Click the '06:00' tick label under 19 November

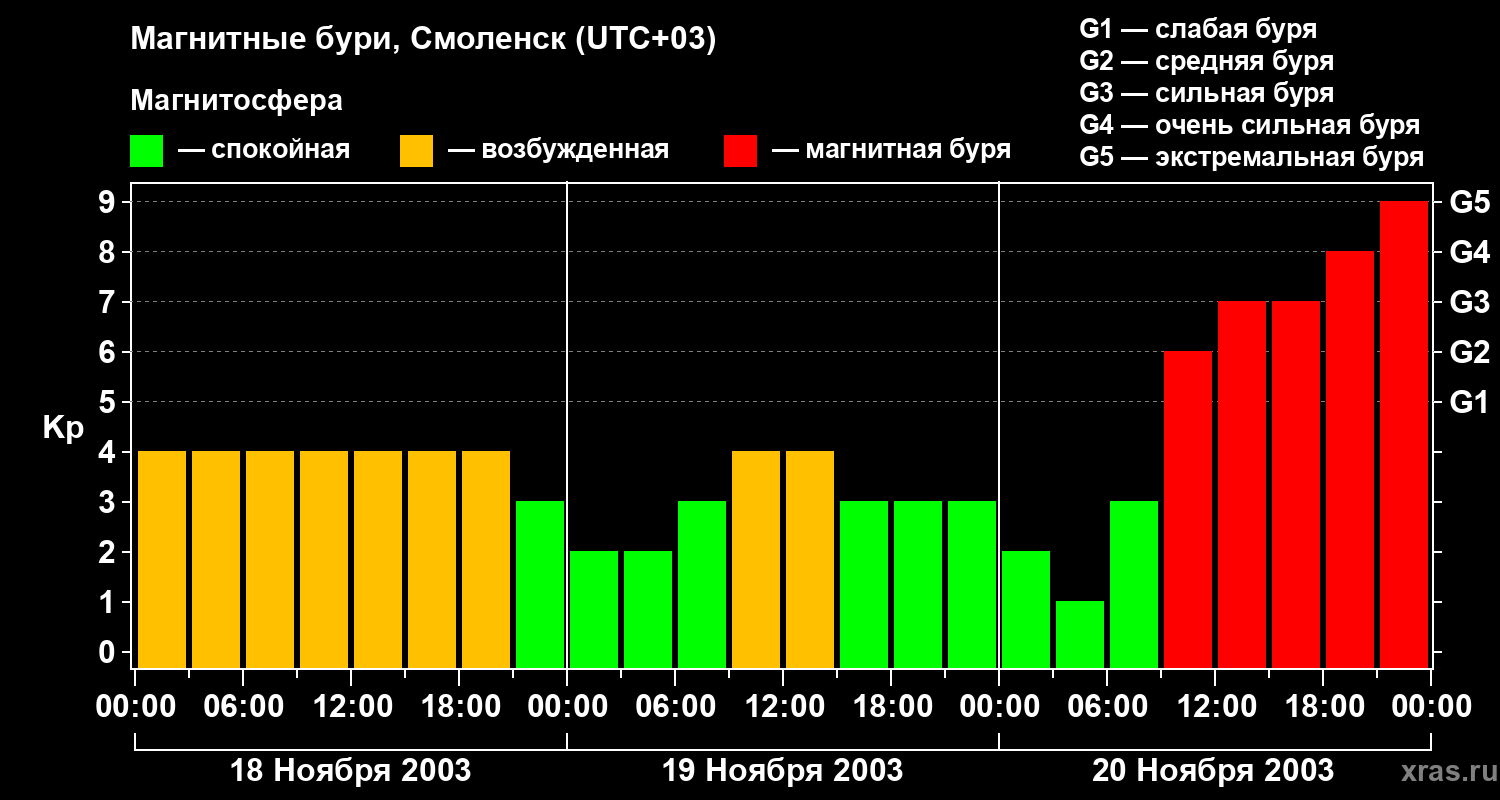[675, 707]
